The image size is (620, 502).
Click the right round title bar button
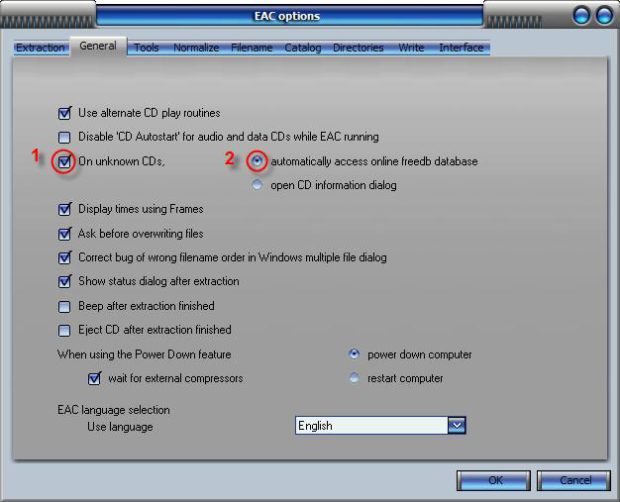604,16
